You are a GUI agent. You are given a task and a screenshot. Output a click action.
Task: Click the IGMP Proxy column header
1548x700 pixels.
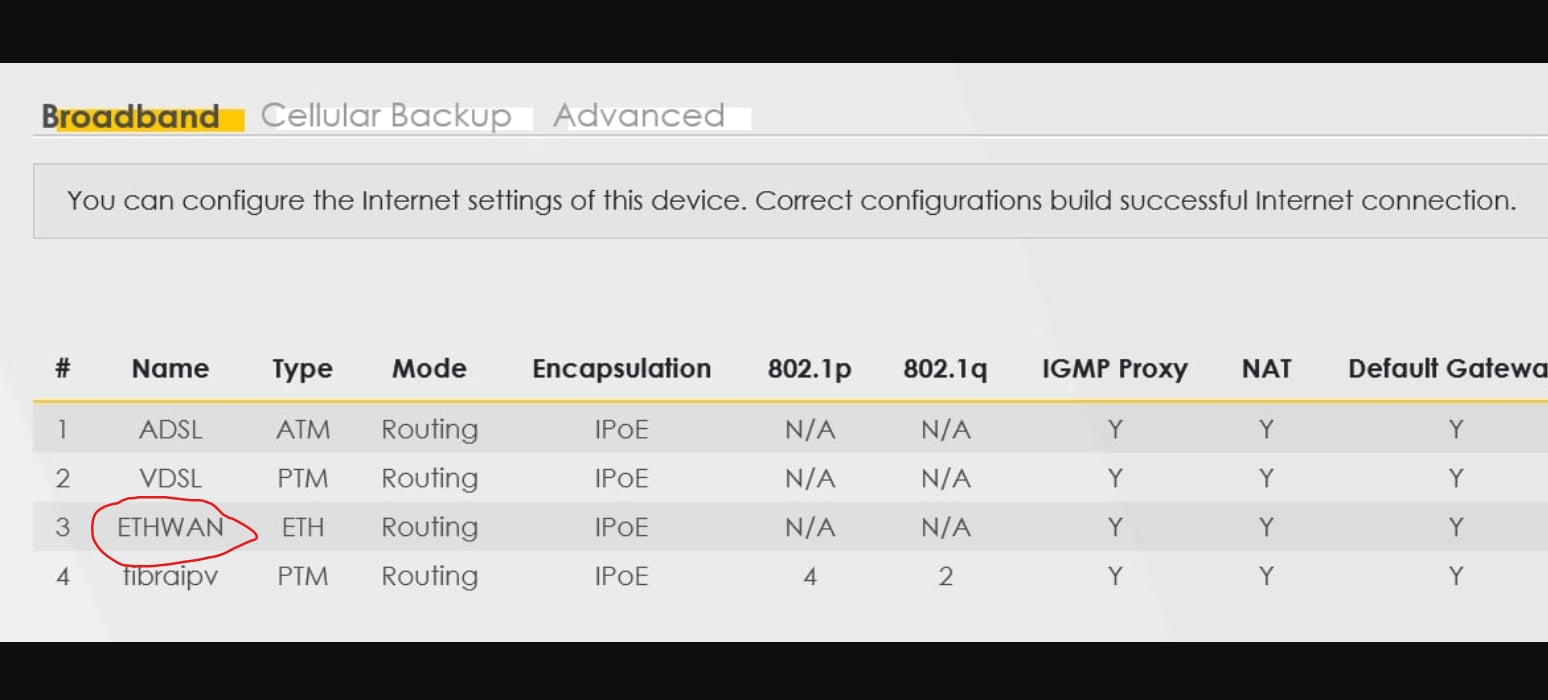coord(1114,369)
